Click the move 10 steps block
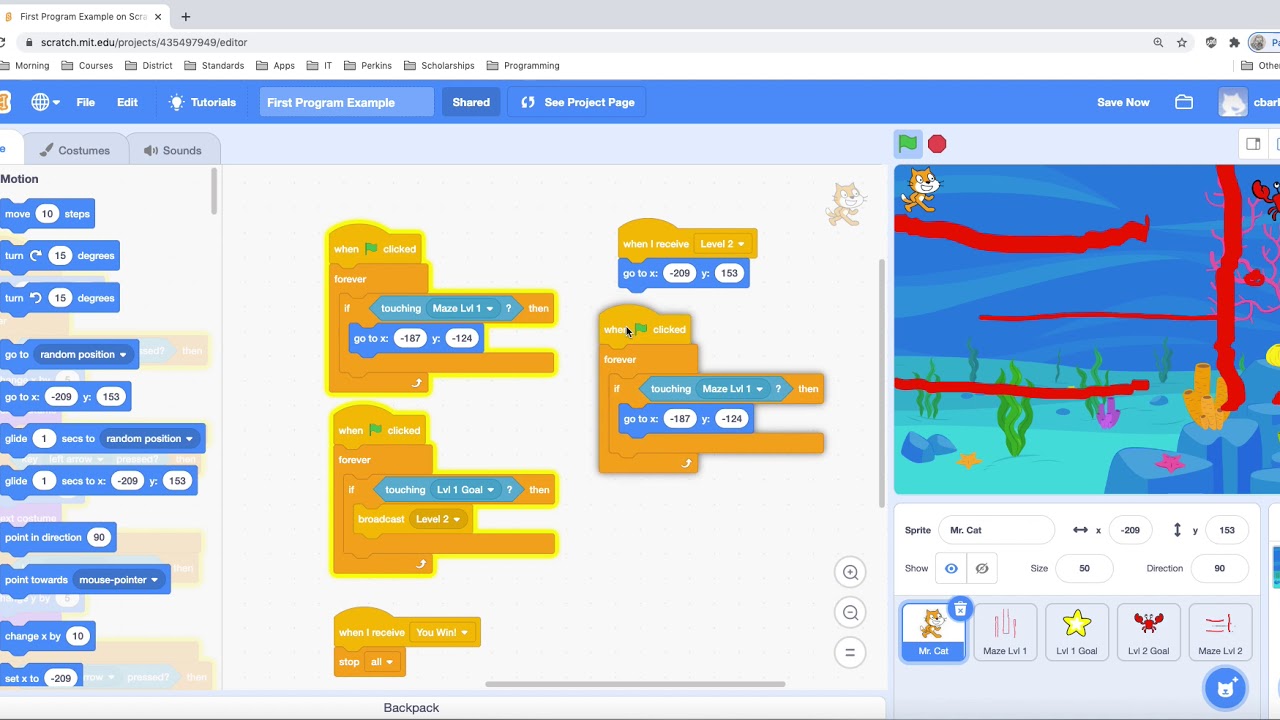The width and height of the screenshot is (1280, 720). (45, 214)
